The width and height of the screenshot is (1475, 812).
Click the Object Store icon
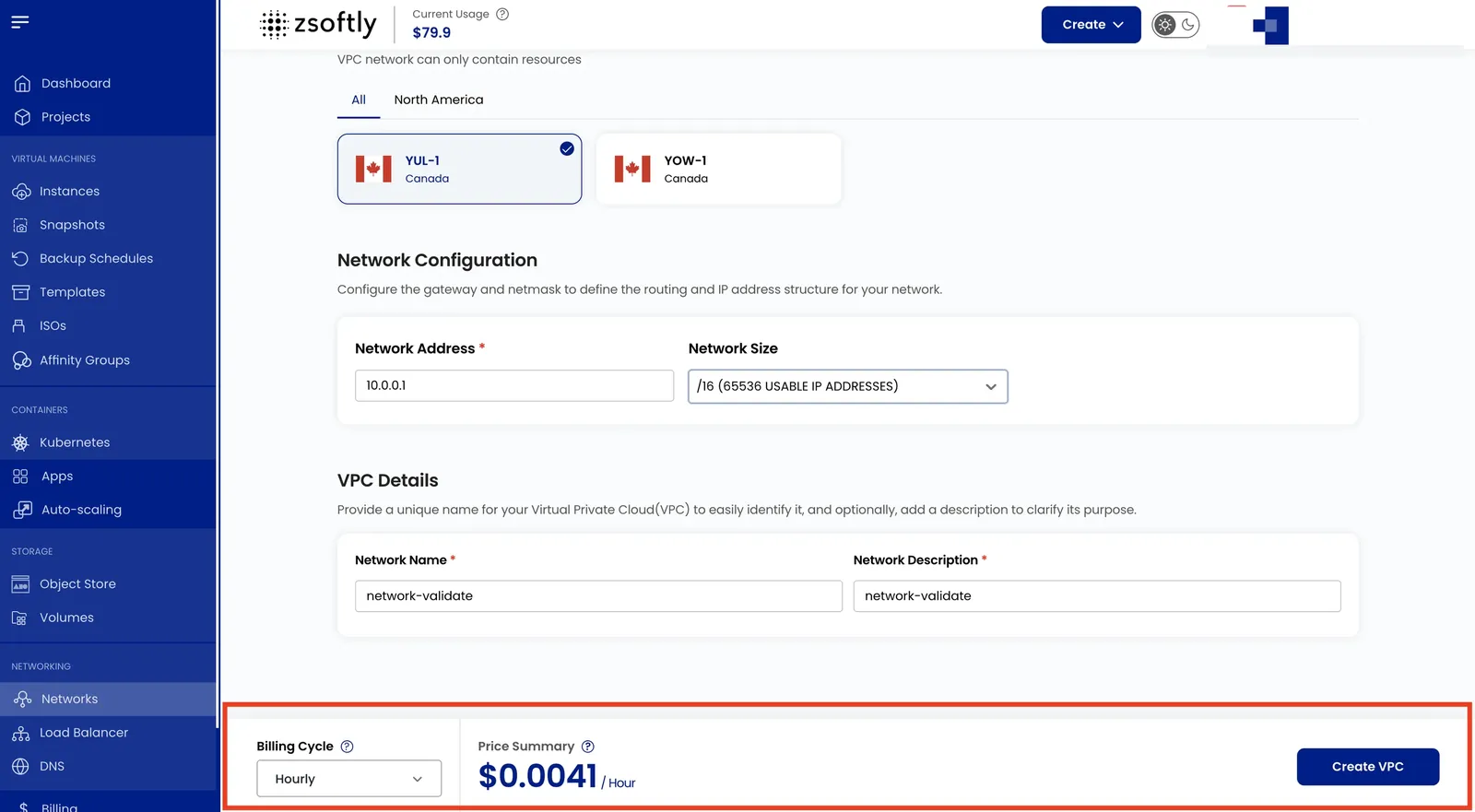(x=20, y=584)
